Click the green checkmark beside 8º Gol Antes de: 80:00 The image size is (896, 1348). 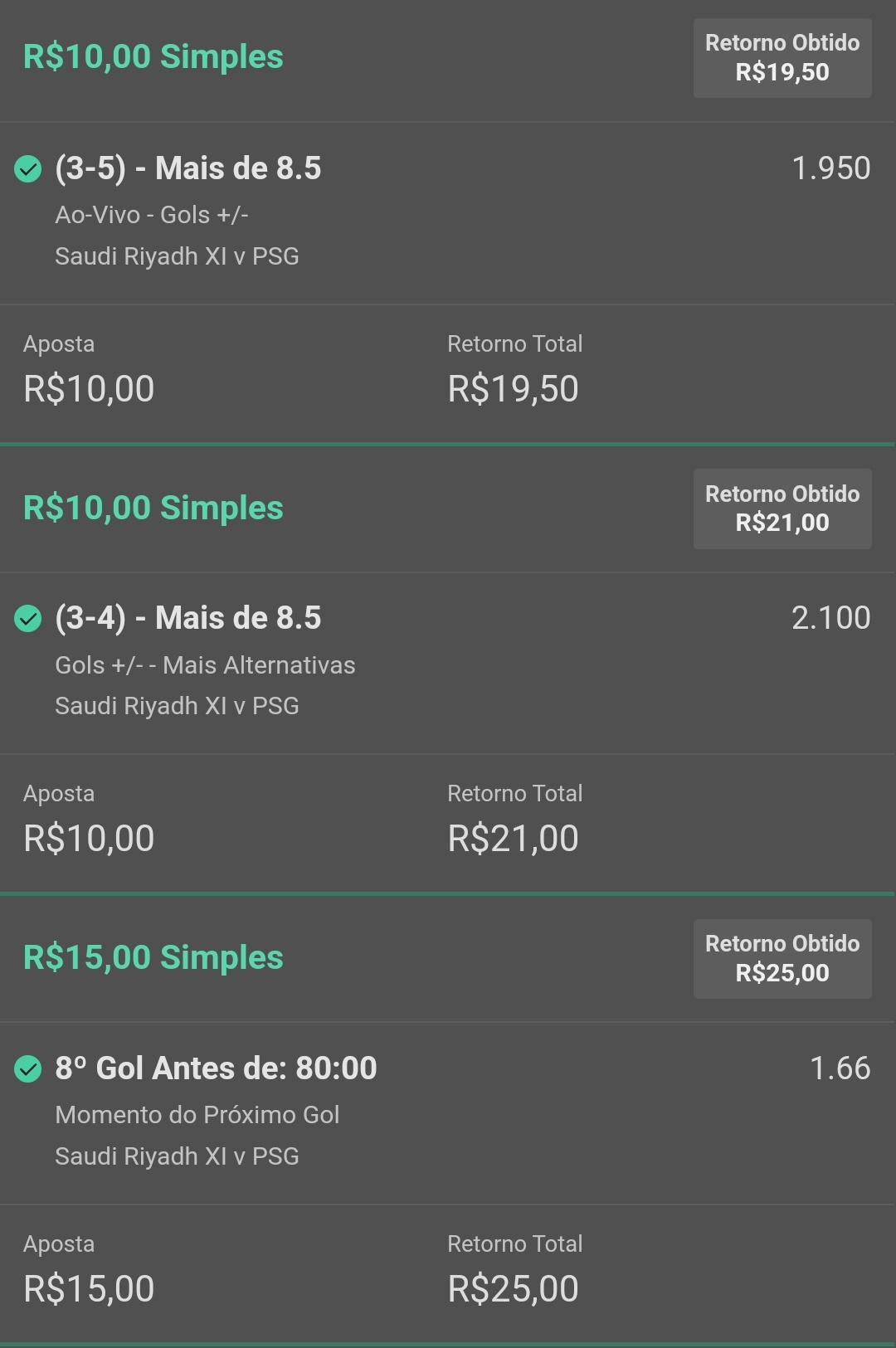click(28, 1069)
